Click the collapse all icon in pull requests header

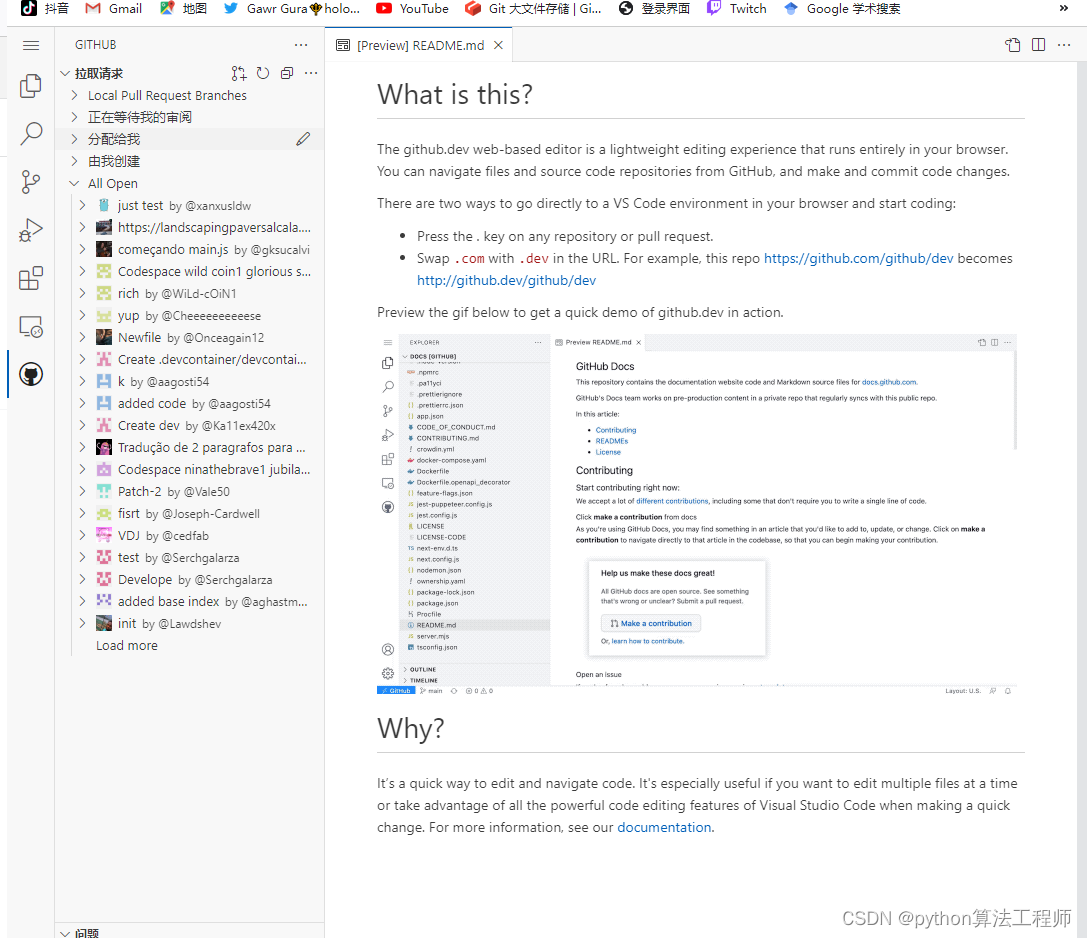tap(287, 73)
